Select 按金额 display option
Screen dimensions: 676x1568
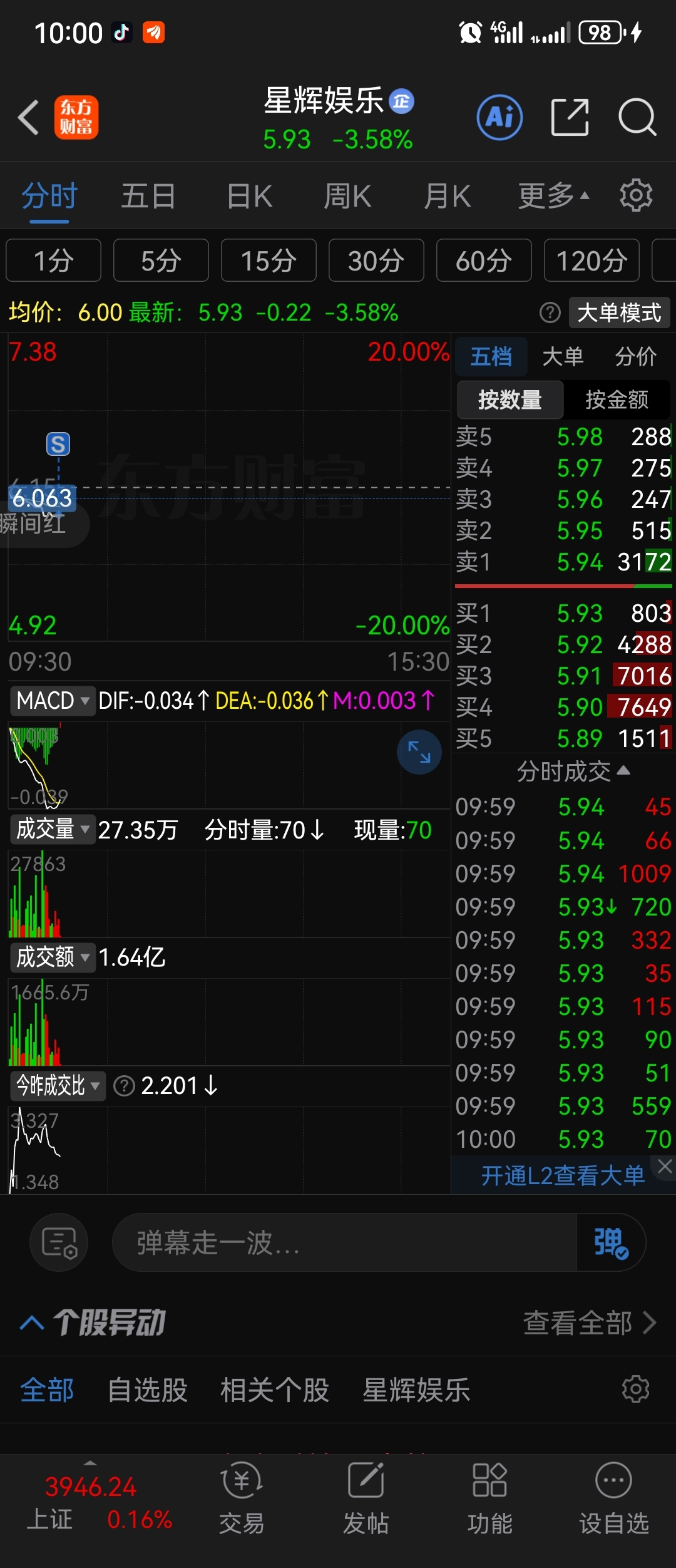pos(617,399)
